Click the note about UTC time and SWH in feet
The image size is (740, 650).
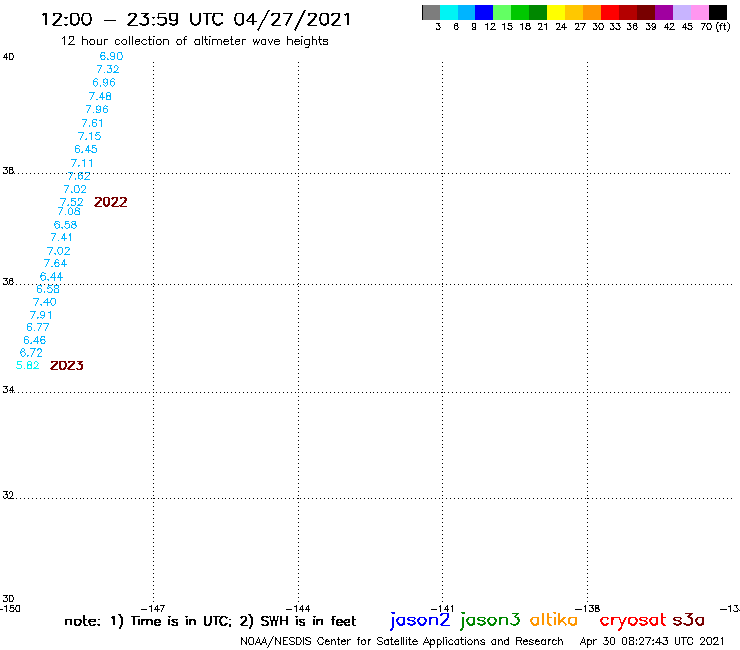click(x=210, y=621)
